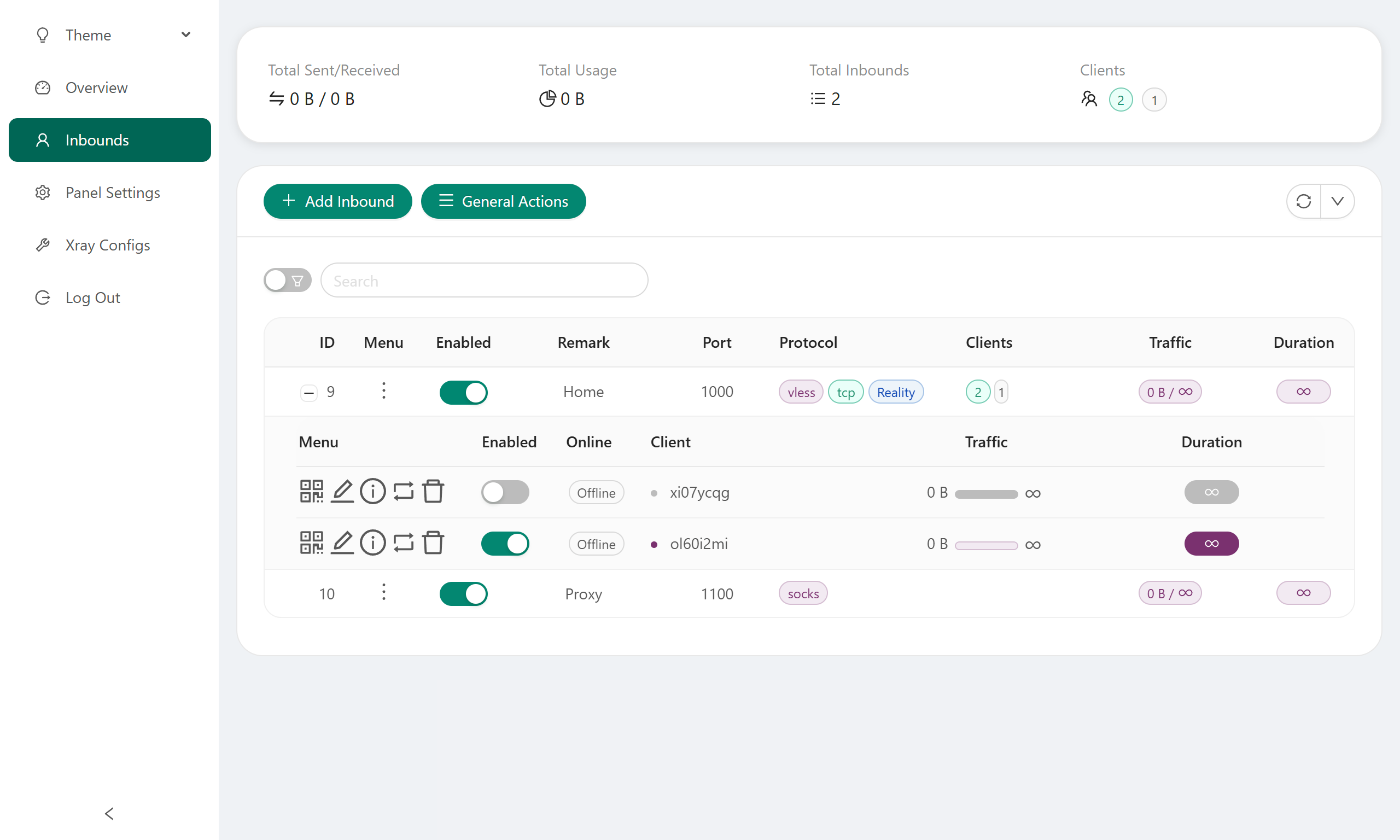
Task: Open General Actions menu button
Action: (503, 201)
